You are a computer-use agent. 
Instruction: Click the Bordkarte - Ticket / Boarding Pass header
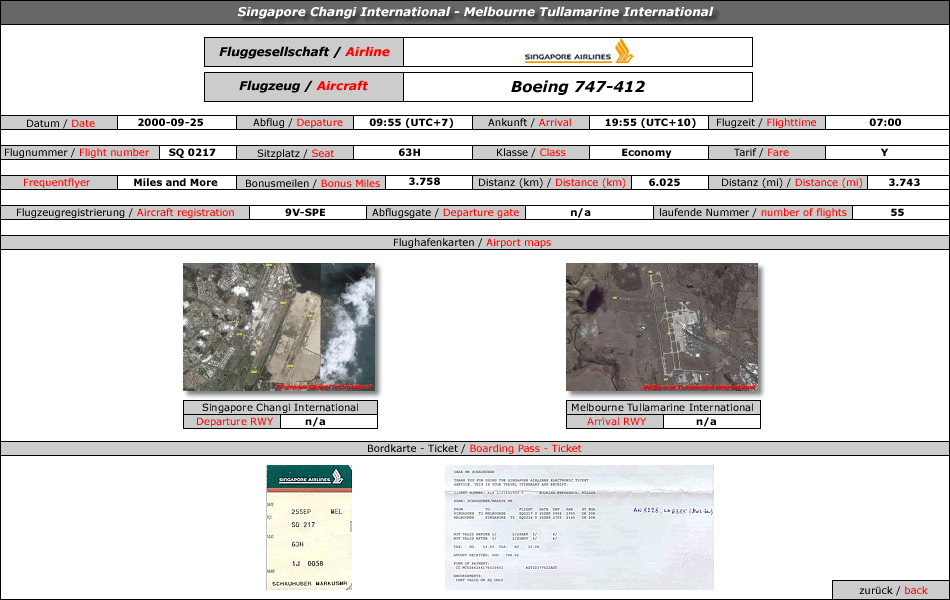pyautogui.click(x=474, y=448)
